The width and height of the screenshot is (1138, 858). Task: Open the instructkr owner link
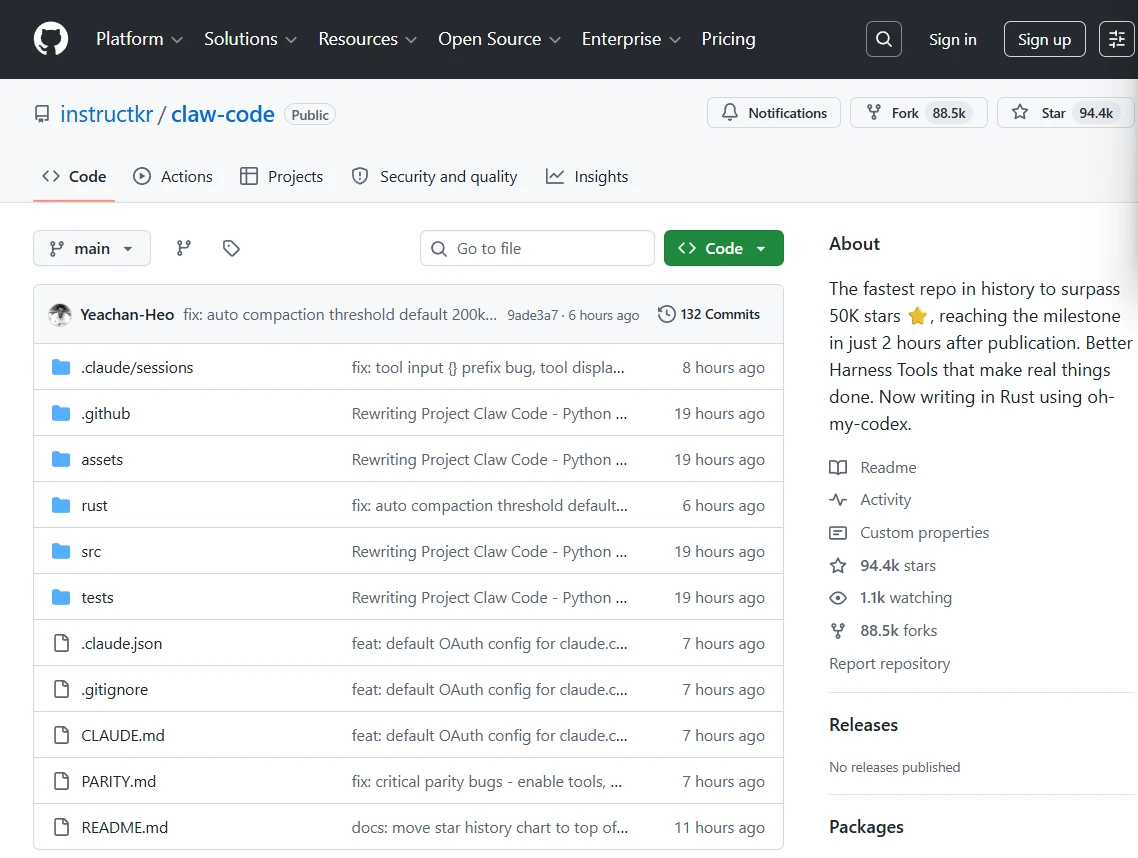click(x=106, y=114)
